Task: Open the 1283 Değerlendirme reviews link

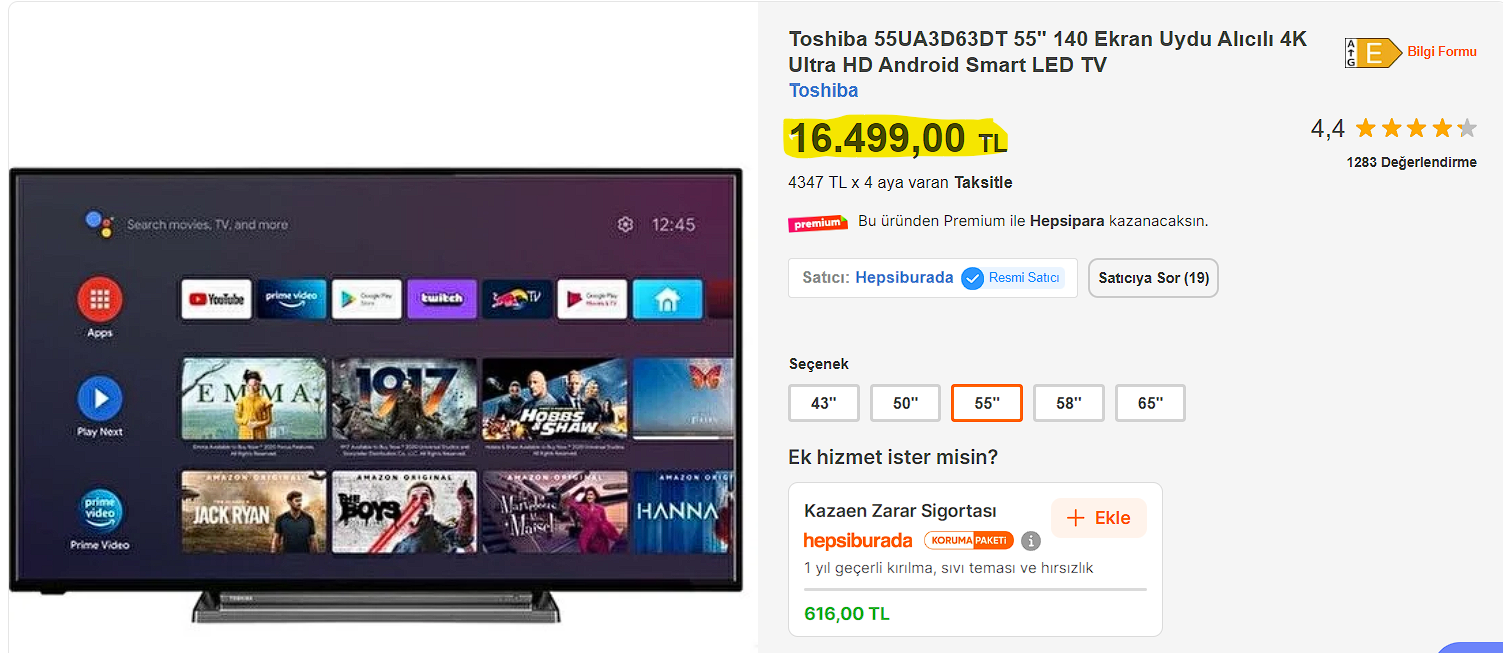Action: tap(1411, 162)
